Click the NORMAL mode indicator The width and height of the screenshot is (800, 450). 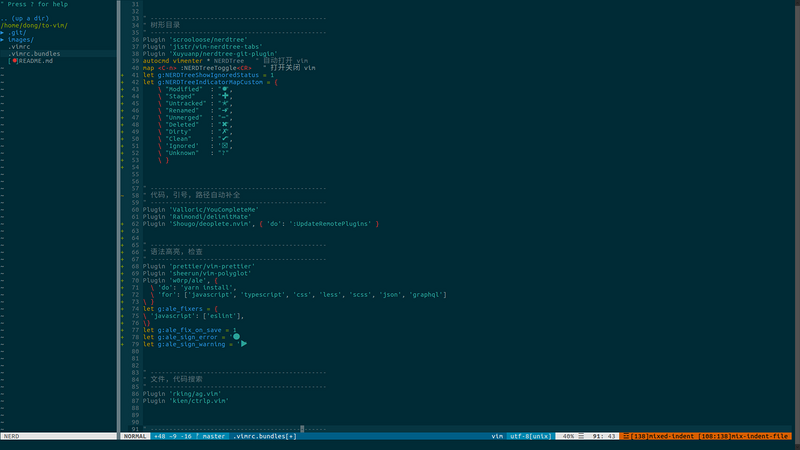[135, 436]
